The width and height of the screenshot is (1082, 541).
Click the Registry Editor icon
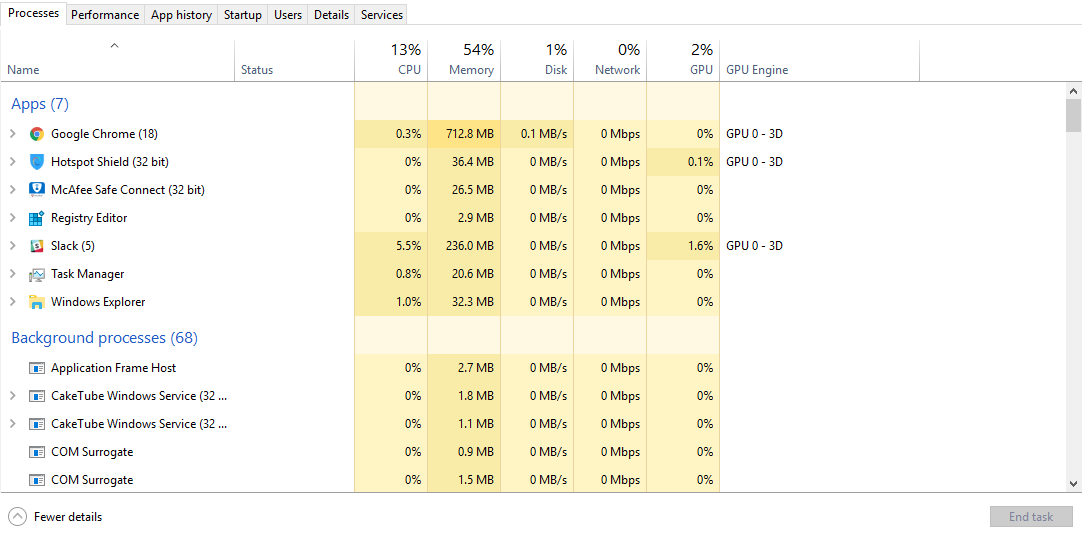37,218
